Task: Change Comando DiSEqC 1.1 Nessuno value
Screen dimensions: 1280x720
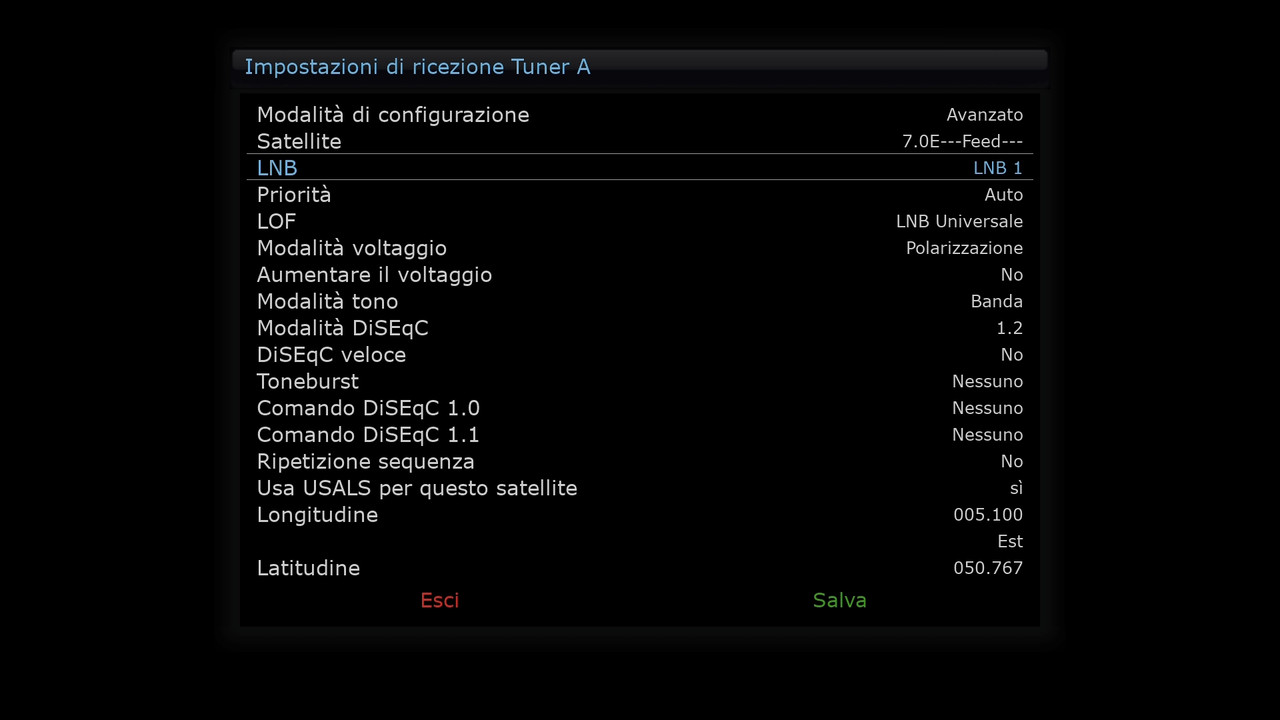Action: 988,435
